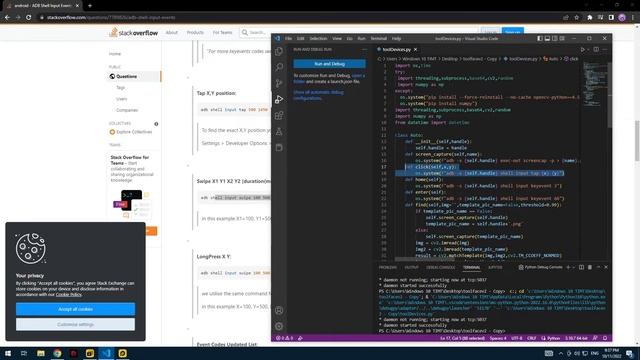The height and width of the screenshot is (360, 640).
Task: Toggle bottom panel layout in VS Code title bar
Action: click(x=547, y=38)
